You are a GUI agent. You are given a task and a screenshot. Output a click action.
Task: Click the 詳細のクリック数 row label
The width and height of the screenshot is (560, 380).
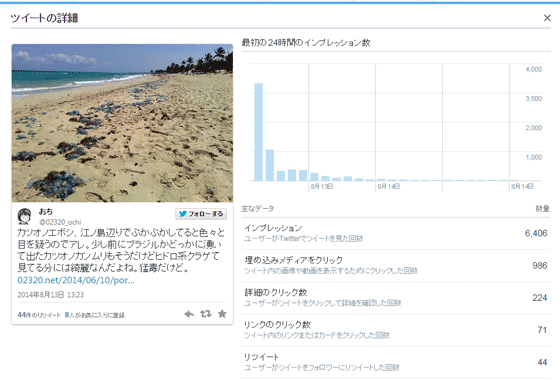click(x=276, y=292)
